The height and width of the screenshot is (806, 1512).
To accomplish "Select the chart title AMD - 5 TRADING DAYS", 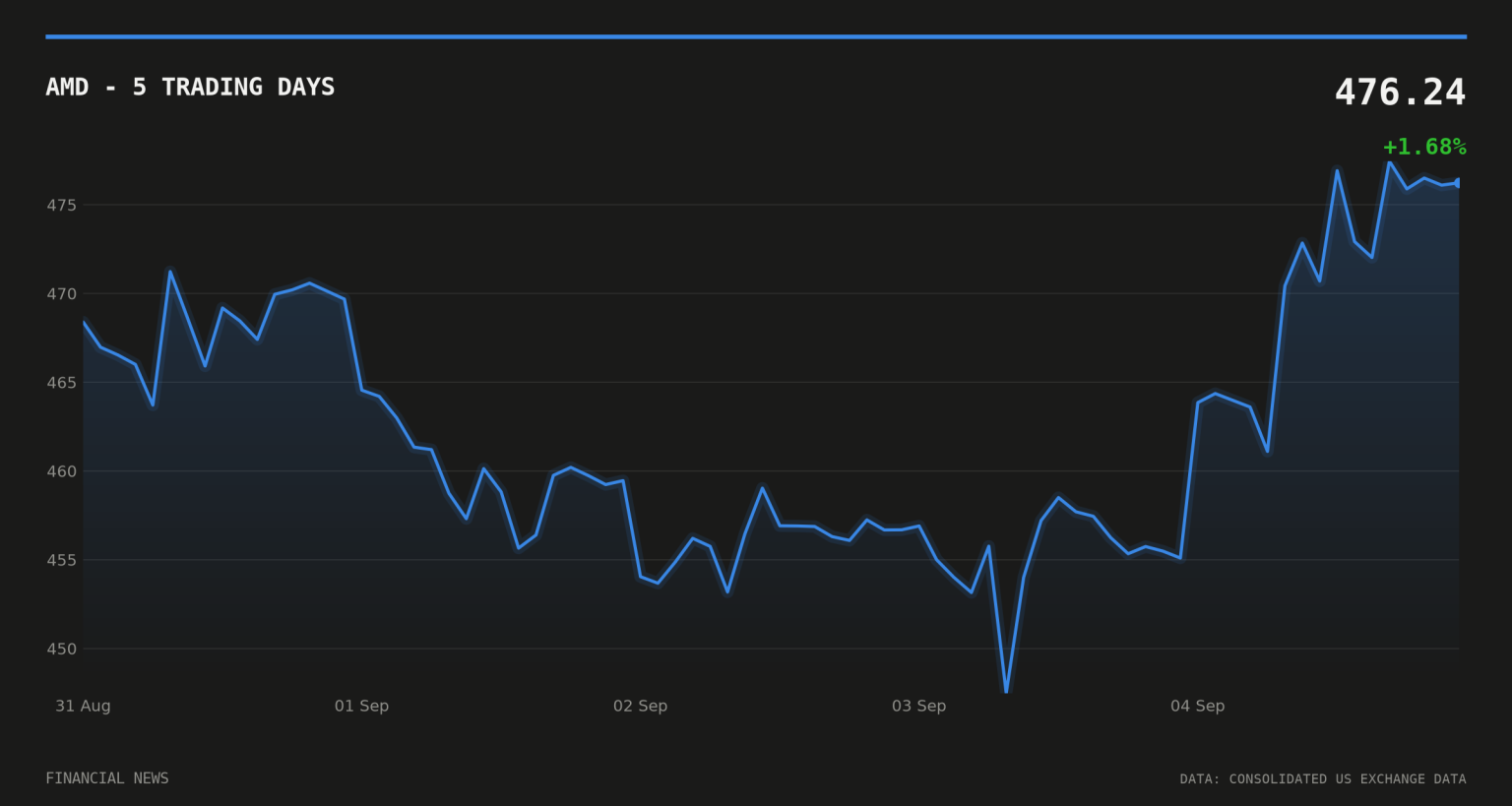I will (x=190, y=87).
